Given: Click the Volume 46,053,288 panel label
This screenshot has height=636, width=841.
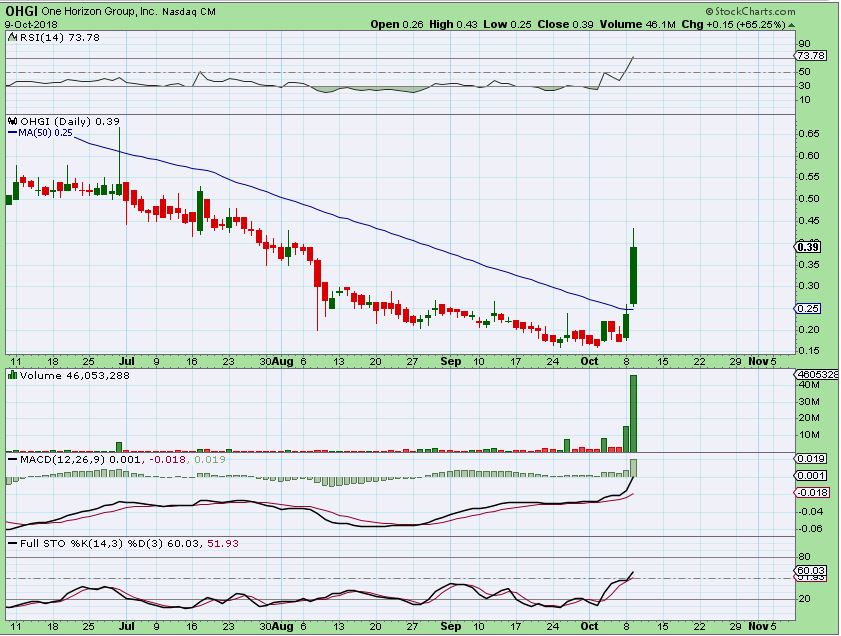Looking at the screenshot, I should pyautogui.click(x=75, y=375).
